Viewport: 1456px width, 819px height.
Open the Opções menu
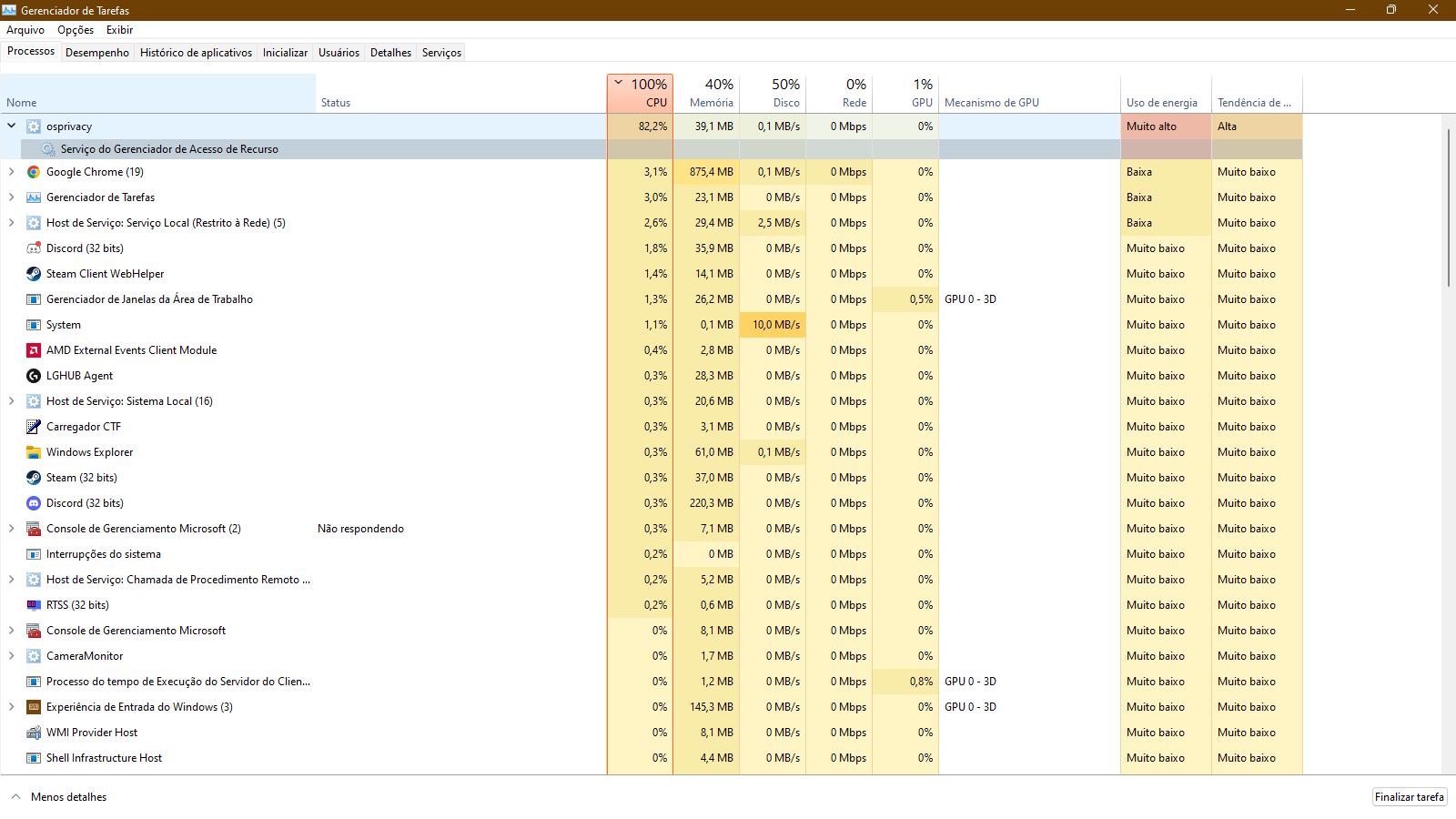coord(76,30)
